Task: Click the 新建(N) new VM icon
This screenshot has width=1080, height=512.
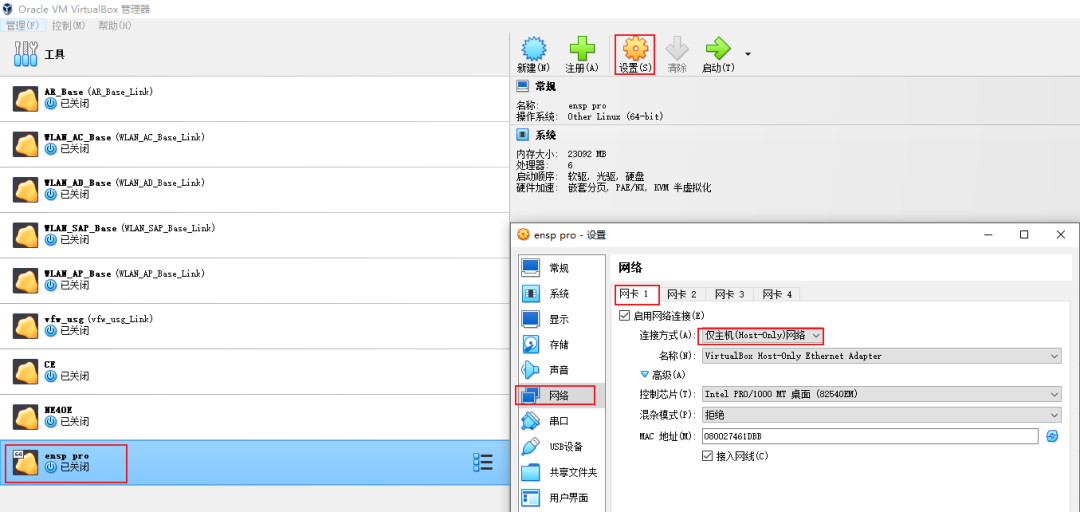Action: tap(533, 49)
